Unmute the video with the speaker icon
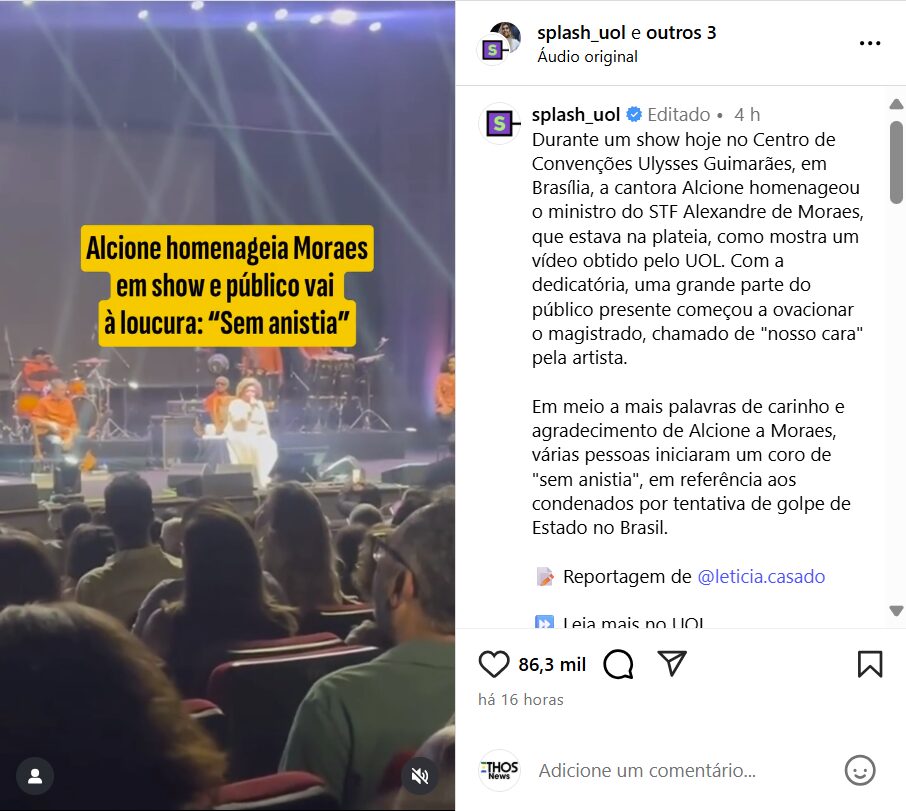 420,776
